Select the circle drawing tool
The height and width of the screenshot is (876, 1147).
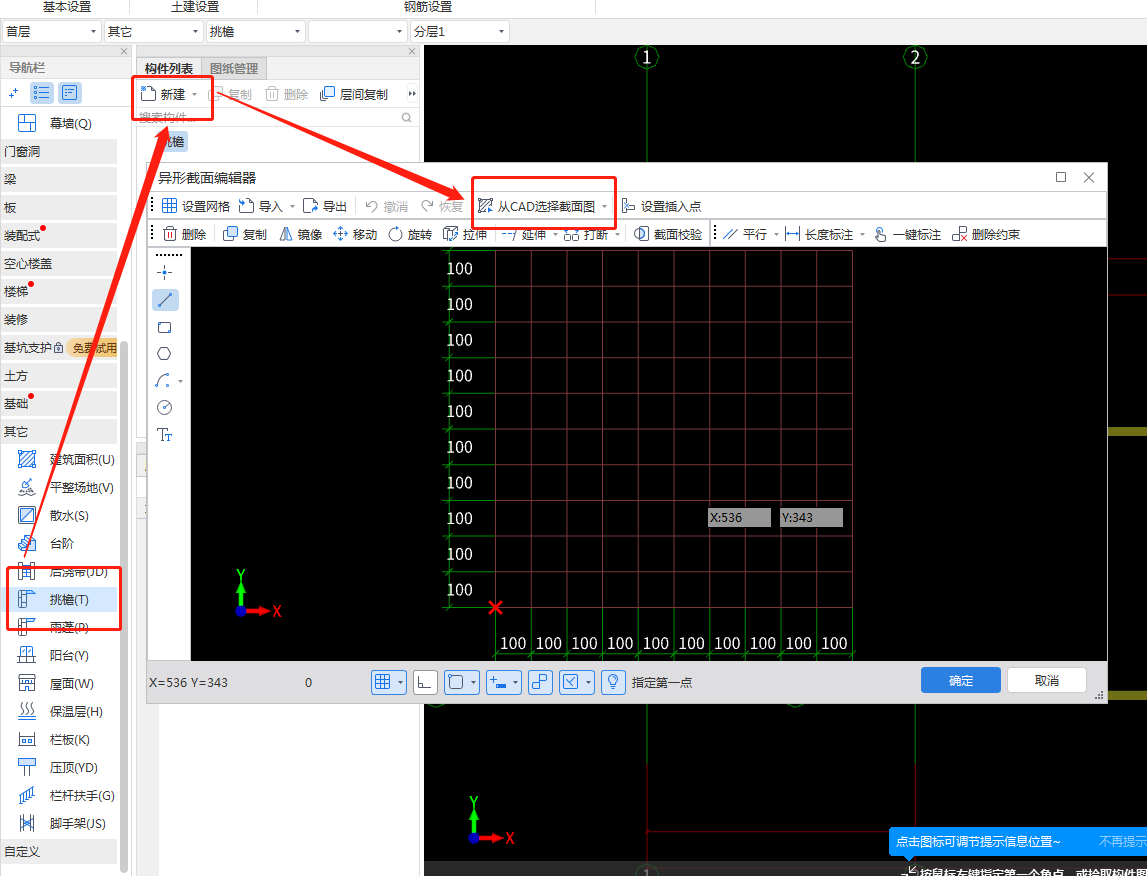click(x=165, y=407)
